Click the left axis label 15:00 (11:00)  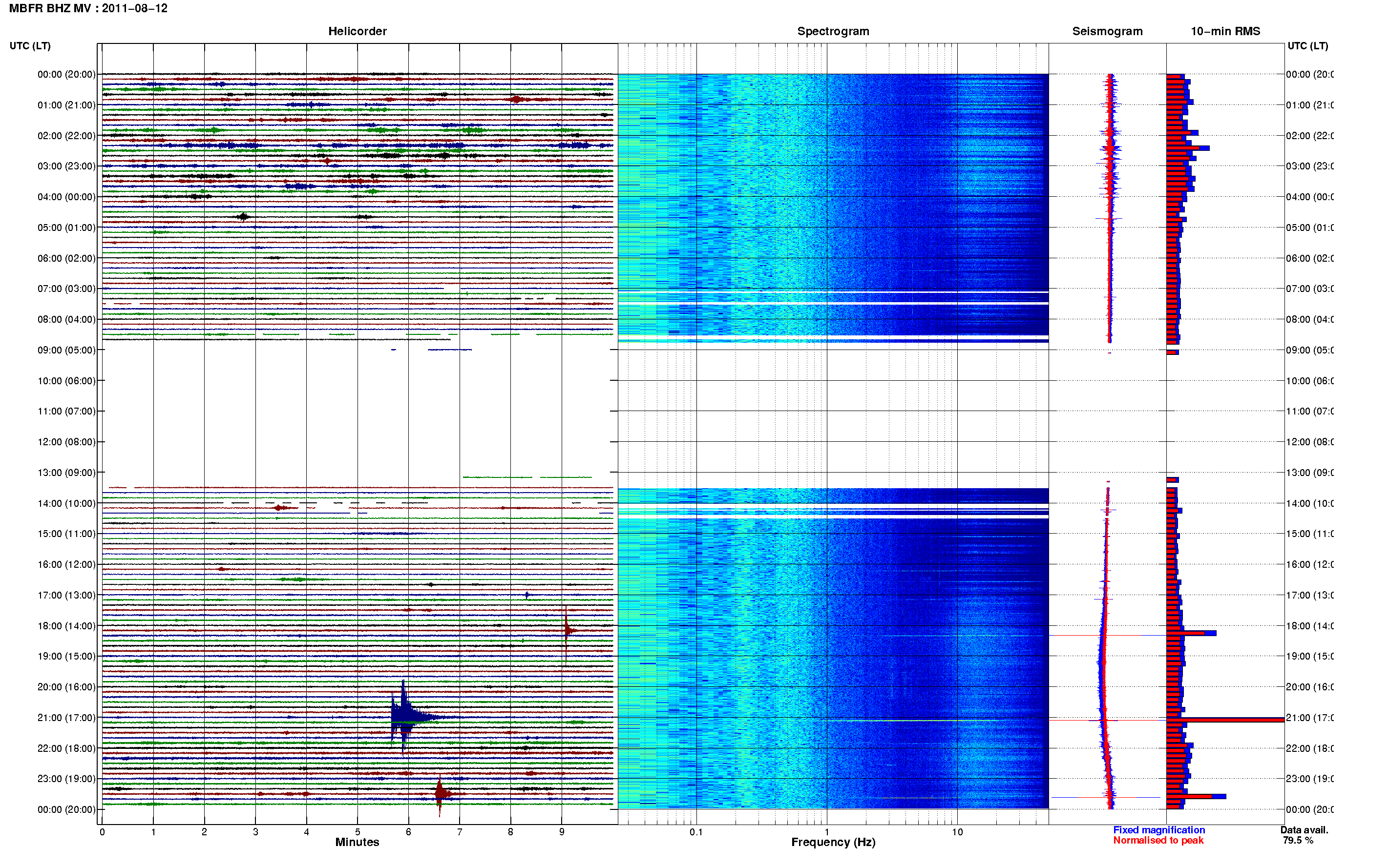point(66,534)
